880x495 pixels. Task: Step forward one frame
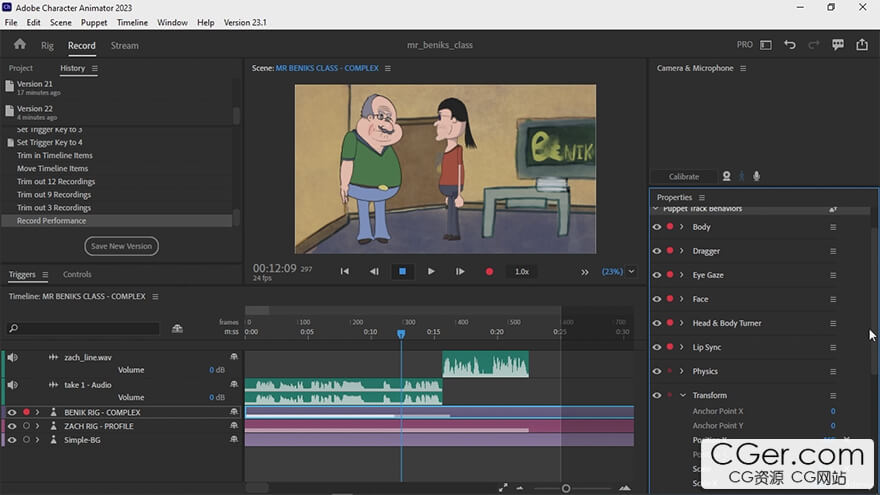point(460,272)
